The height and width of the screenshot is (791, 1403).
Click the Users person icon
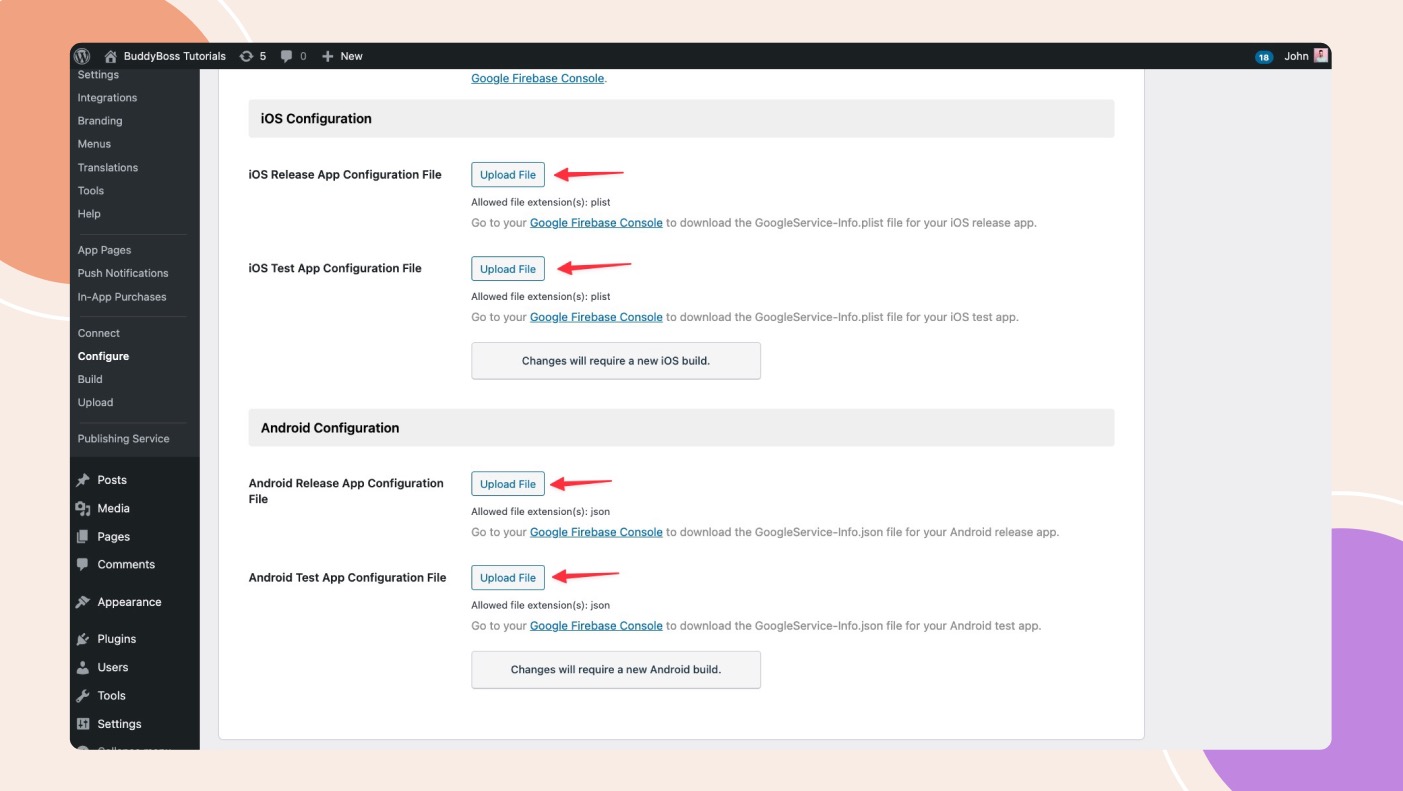point(83,667)
